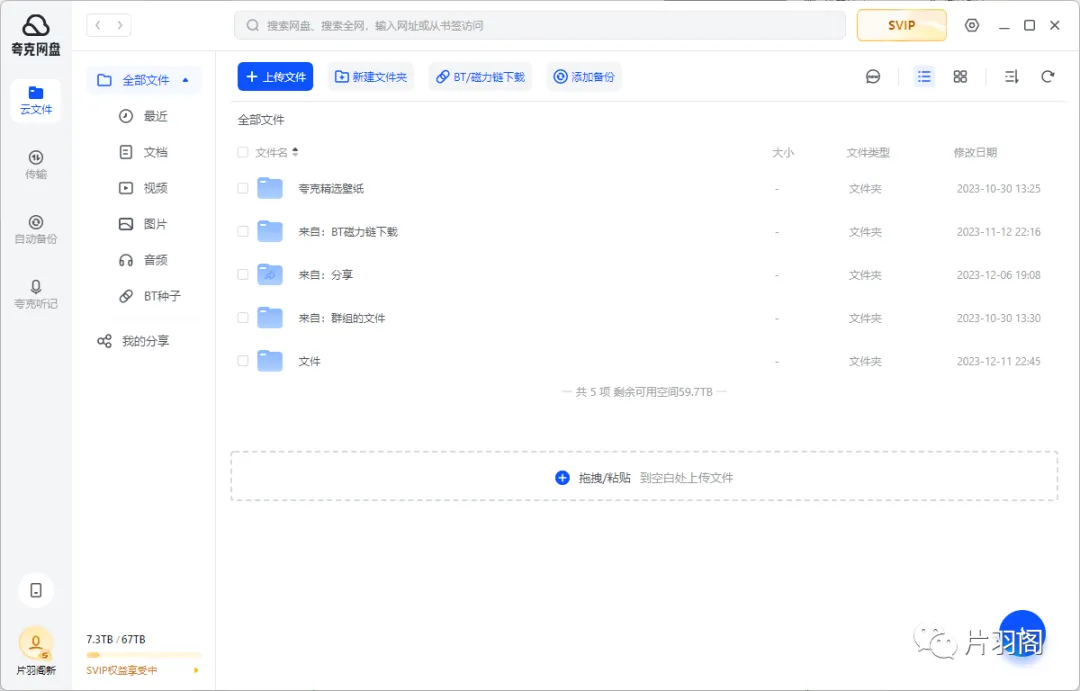Open the sort order options icon
1080x691 pixels.
tap(1011, 76)
